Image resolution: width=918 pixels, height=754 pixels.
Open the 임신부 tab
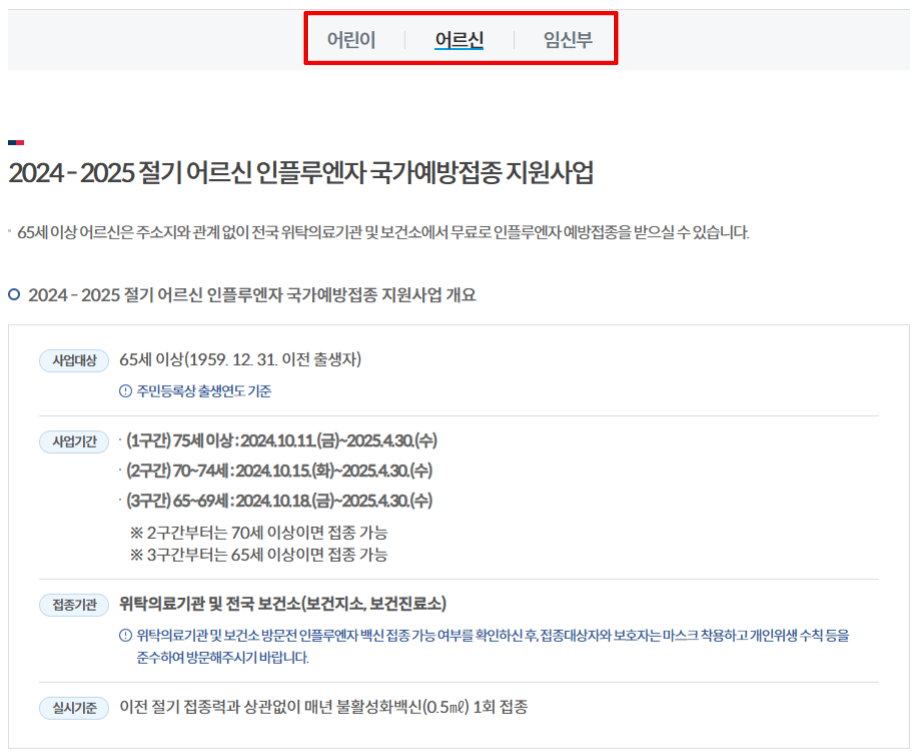(566, 36)
